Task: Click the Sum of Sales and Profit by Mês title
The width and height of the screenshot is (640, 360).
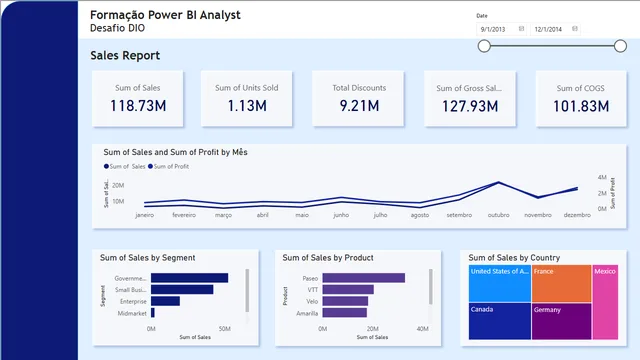Action: (x=176, y=152)
